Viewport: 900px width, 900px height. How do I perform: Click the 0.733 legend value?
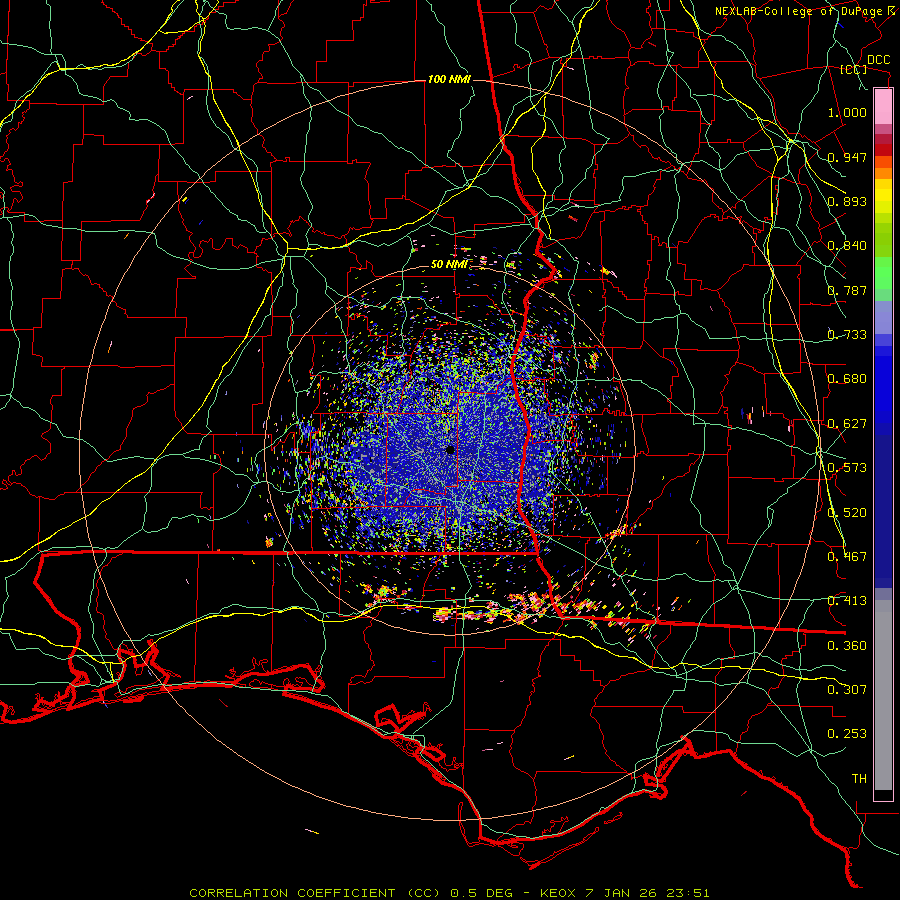847,335
